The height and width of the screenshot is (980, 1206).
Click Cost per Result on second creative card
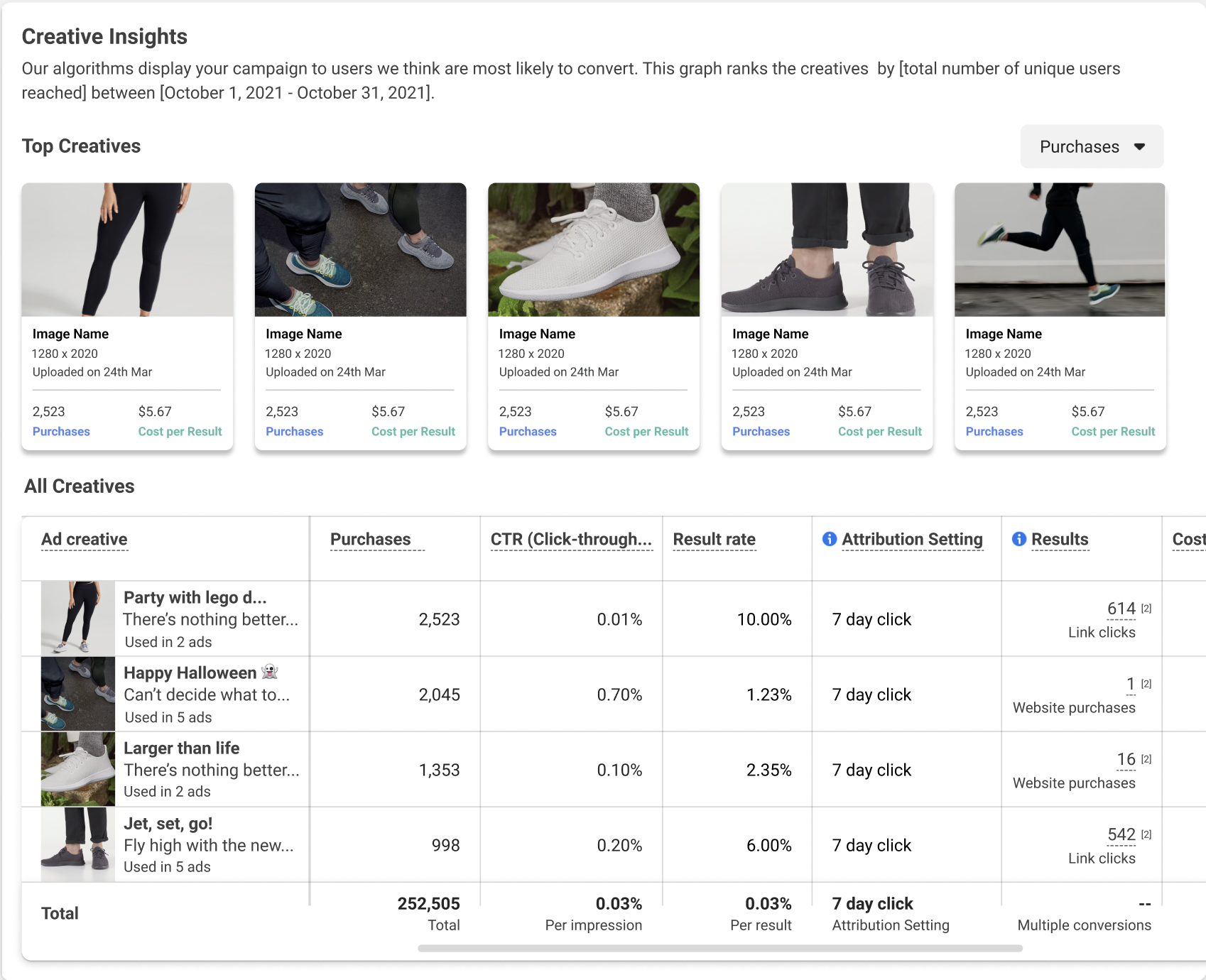coord(413,431)
